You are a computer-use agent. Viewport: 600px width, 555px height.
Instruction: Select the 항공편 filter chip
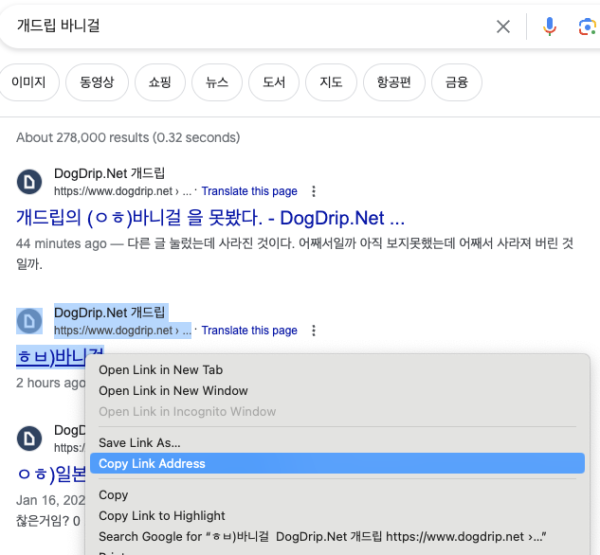tap(394, 82)
